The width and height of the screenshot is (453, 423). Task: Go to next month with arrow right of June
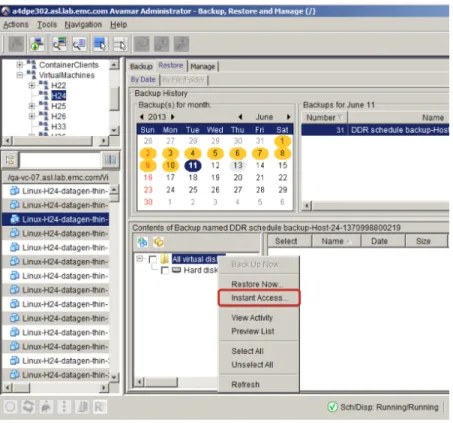tap(288, 117)
